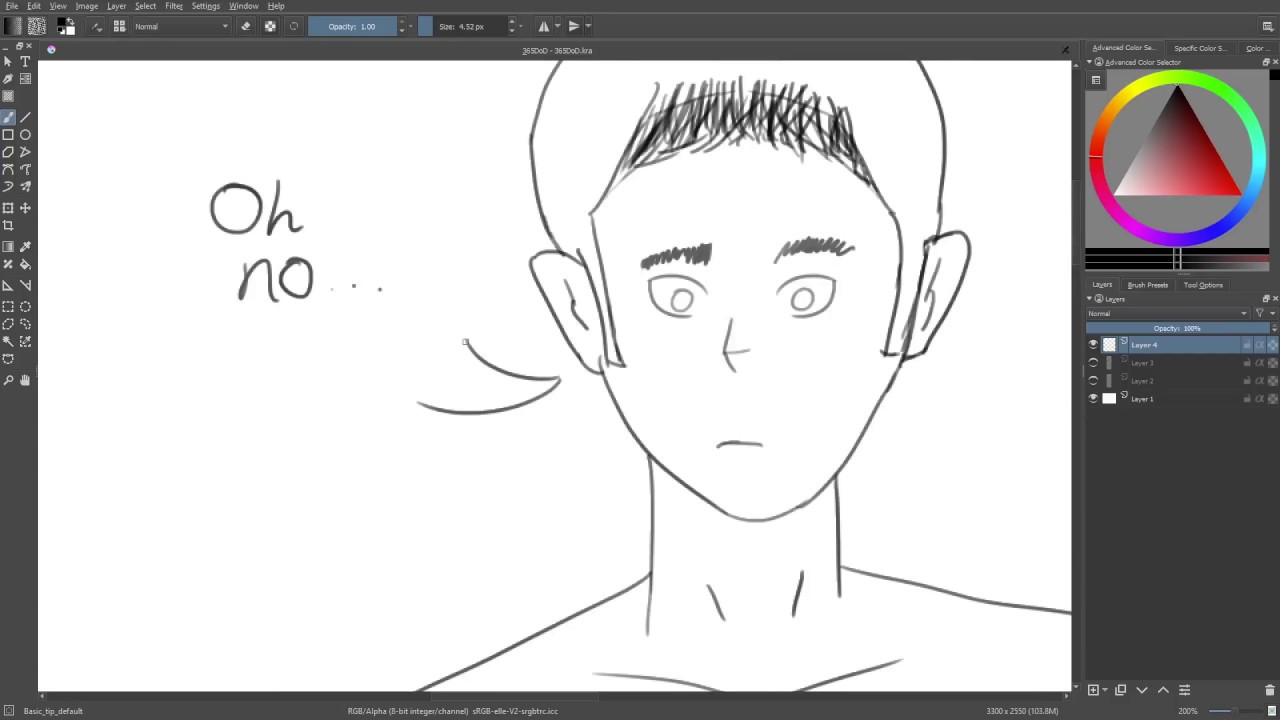The height and width of the screenshot is (720, 1280).
Task: Select the Text tool in the toolbox
Action: coord(25,62)
